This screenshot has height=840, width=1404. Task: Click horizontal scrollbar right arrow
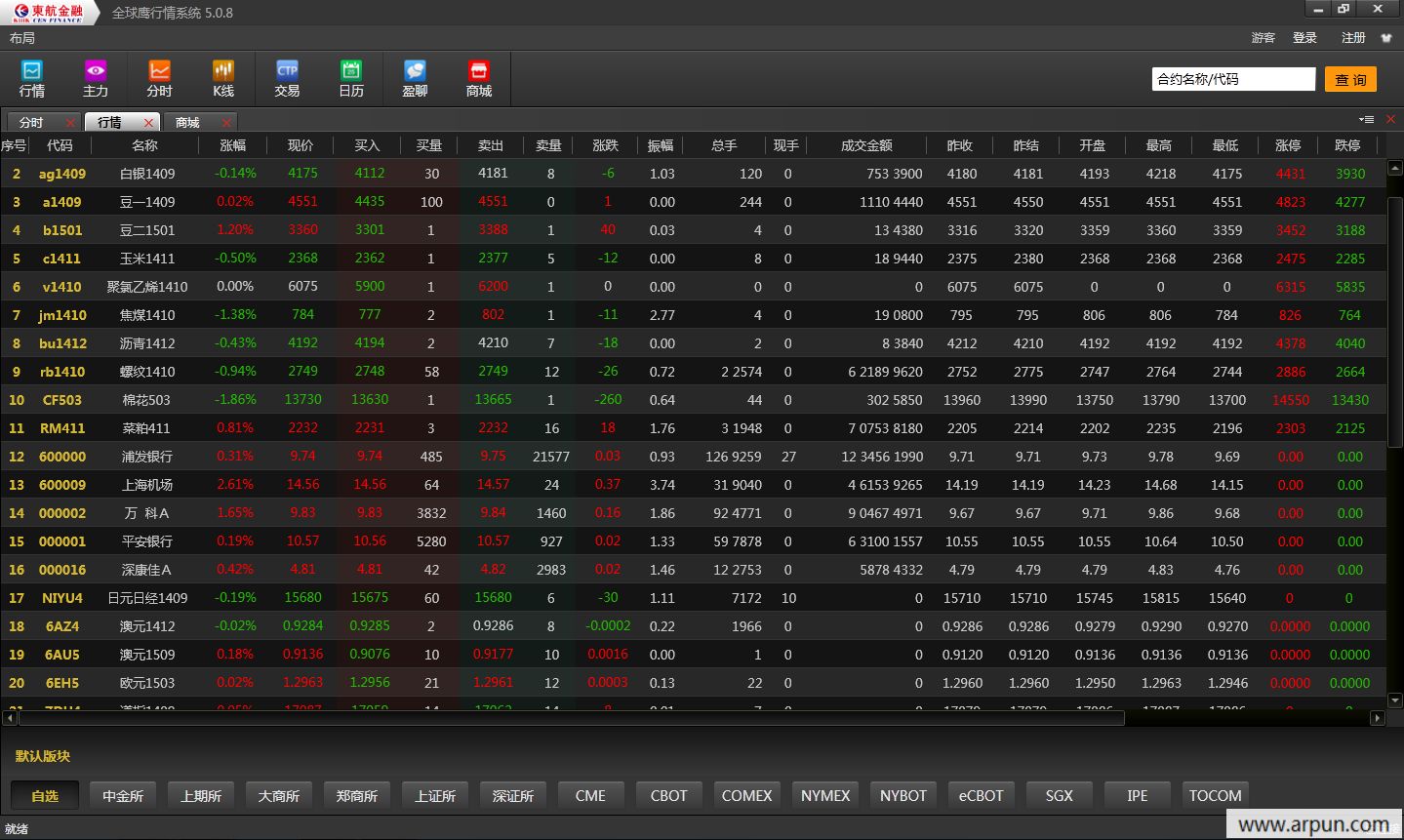[1378, 718]
